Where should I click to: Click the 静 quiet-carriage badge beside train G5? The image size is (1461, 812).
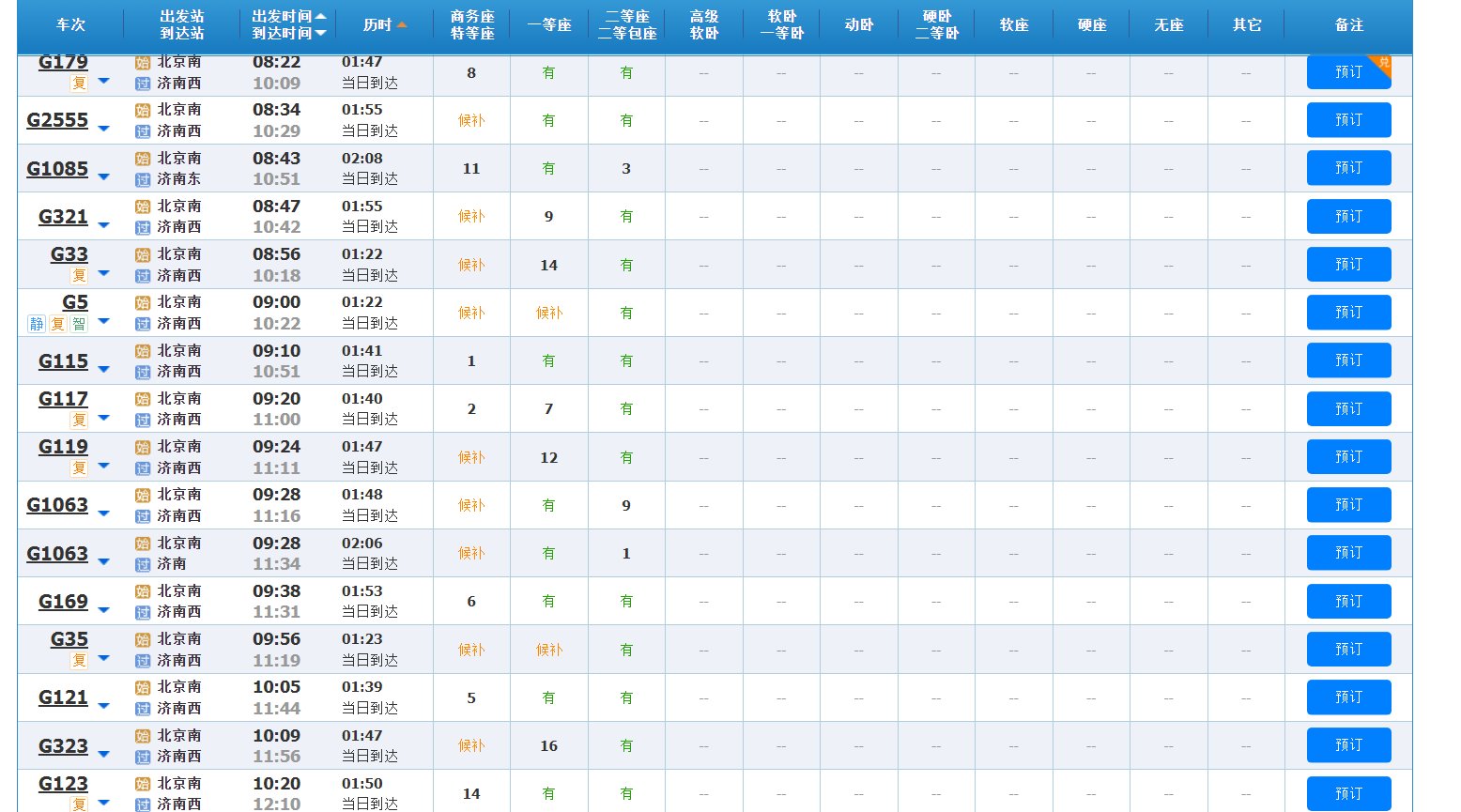pos(38,322)
